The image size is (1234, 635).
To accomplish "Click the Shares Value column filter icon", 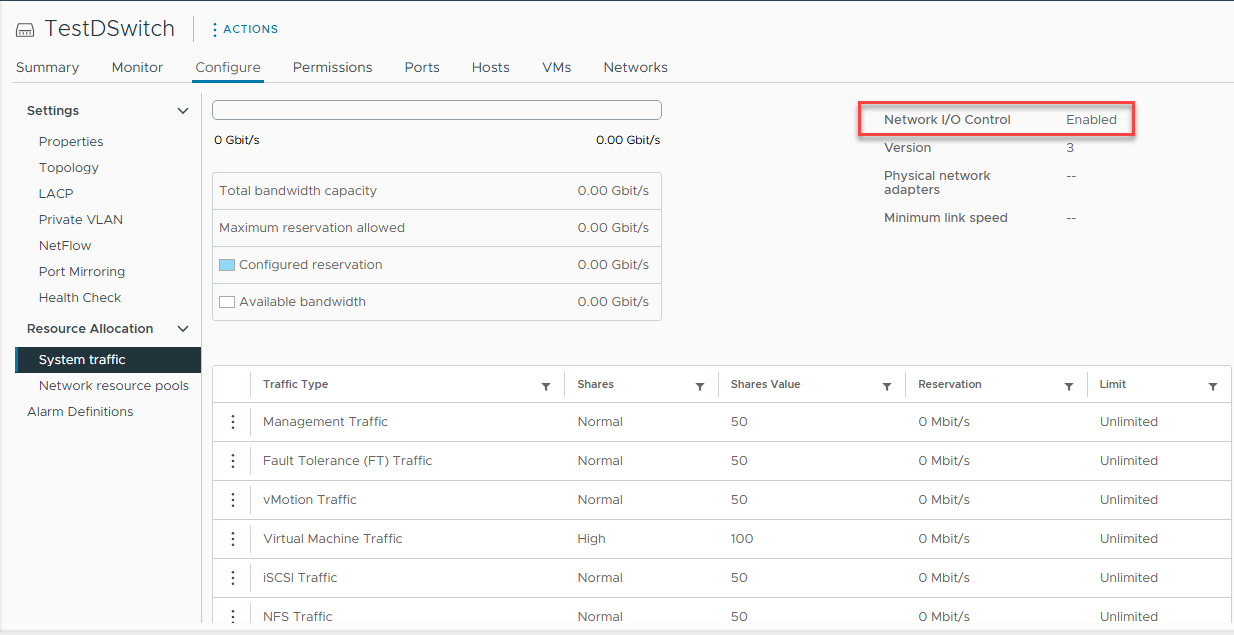I will pos(887,386).
